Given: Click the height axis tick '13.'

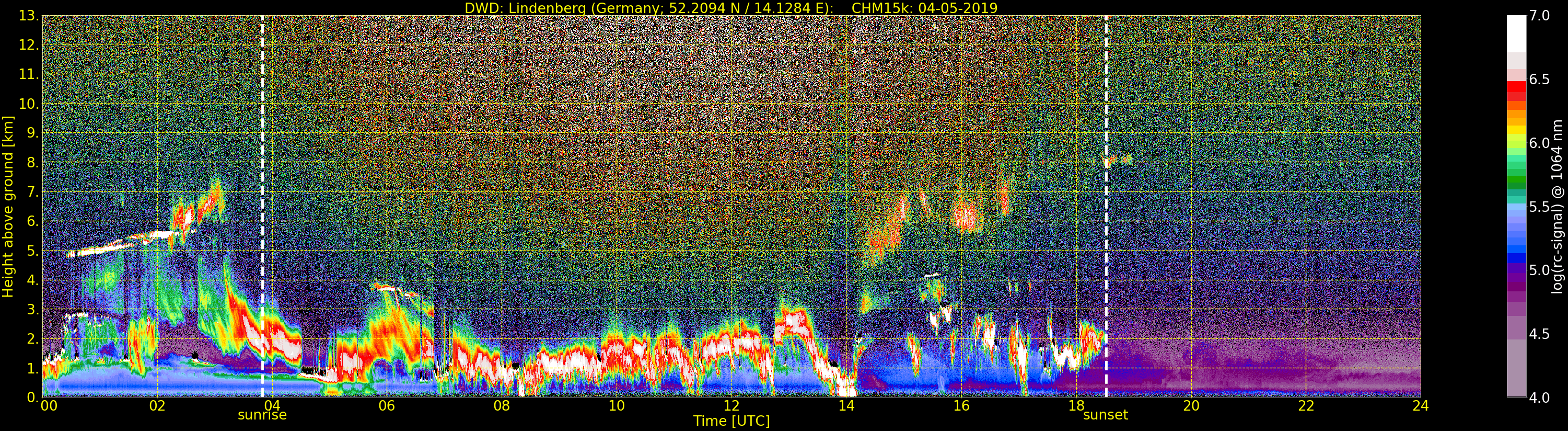Looking at the screenshot, I should [29, 16].
